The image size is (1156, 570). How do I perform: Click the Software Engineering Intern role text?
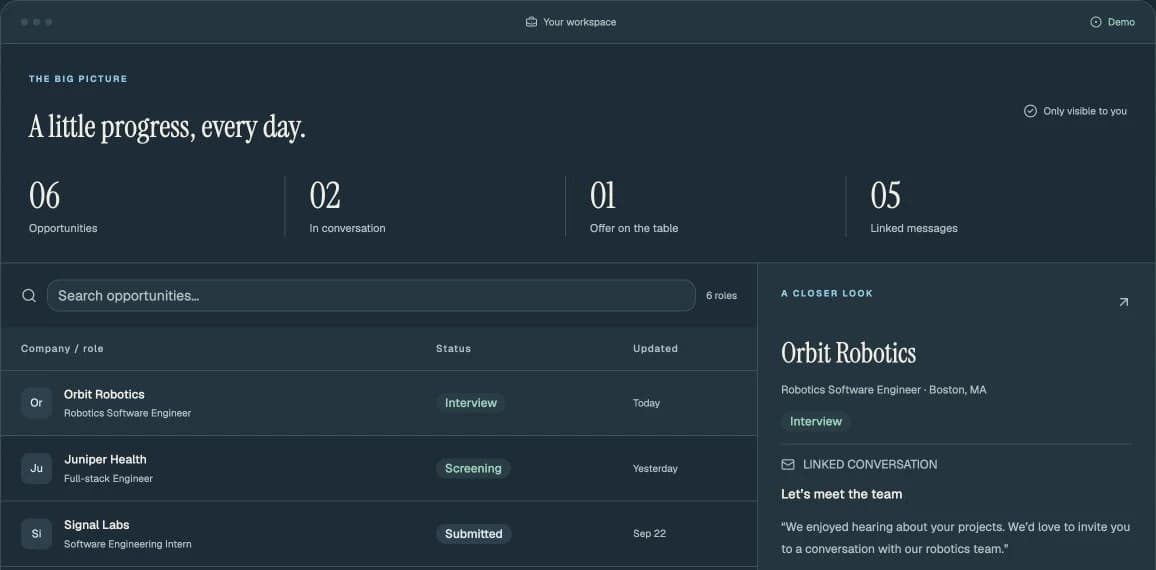coord(128,544)
